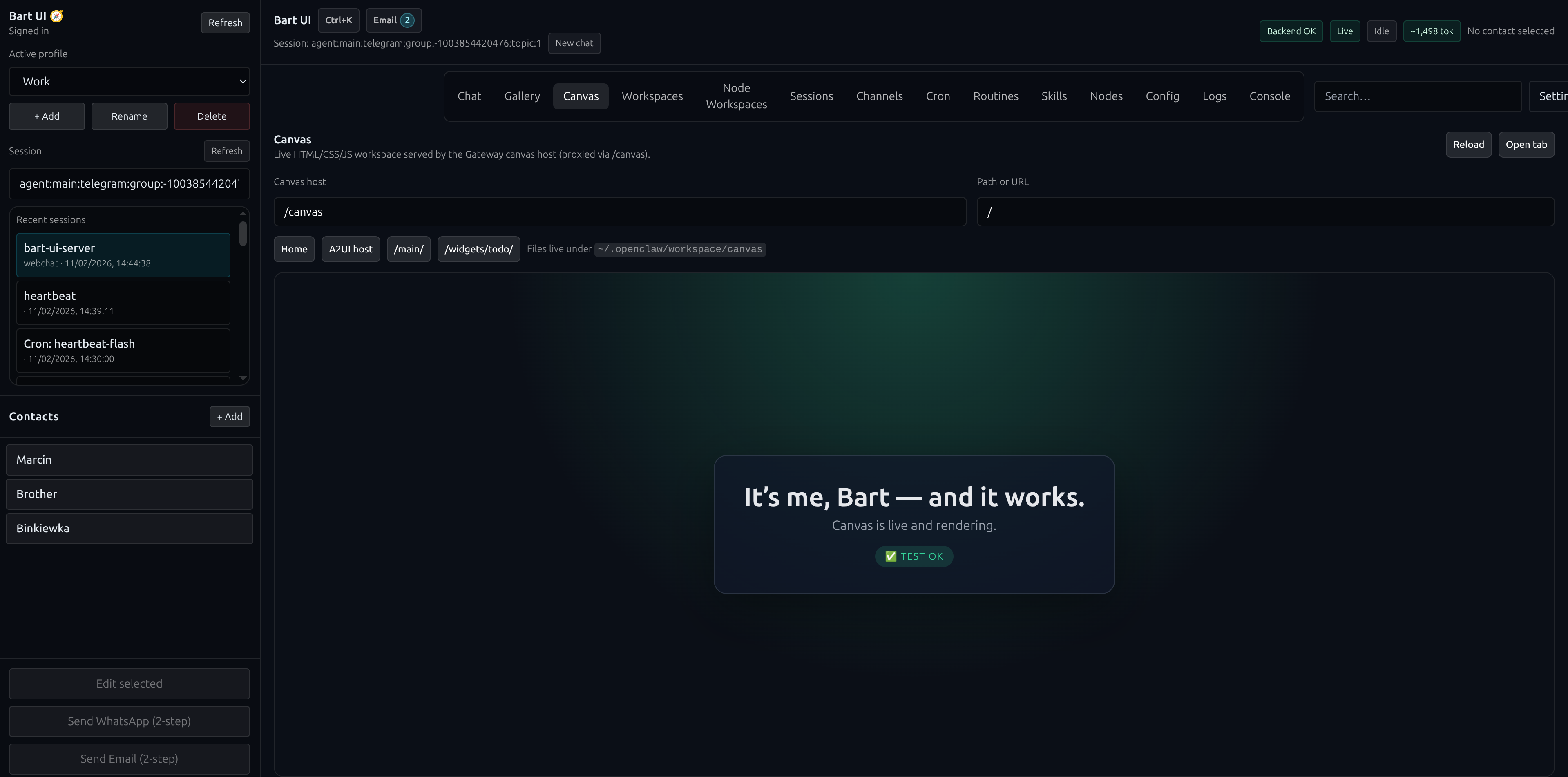Add a new profile with + Add
Screen dimensions: 1568x777
click(x=47, y=116)
